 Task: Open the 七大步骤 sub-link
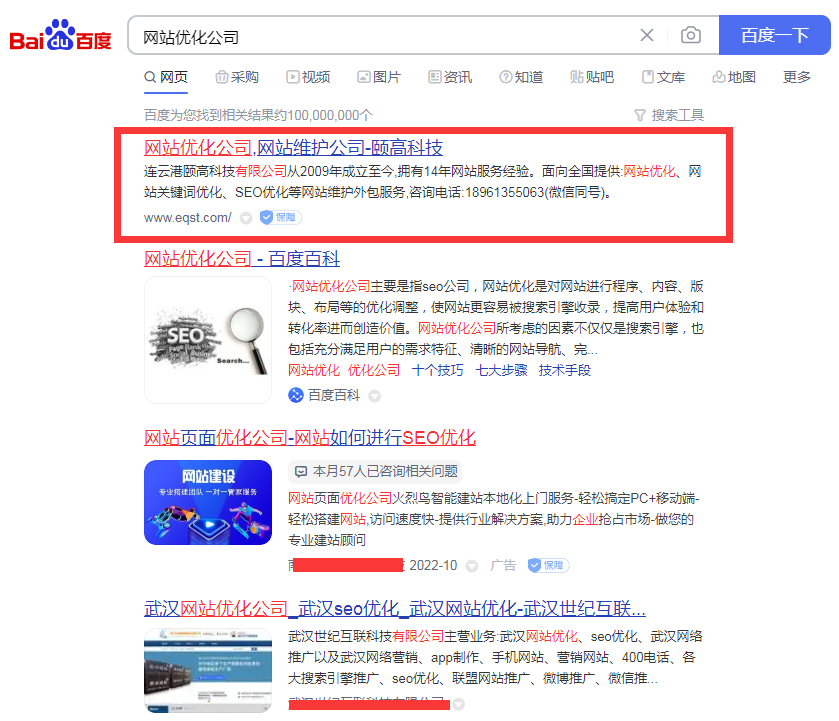[501, 370]
